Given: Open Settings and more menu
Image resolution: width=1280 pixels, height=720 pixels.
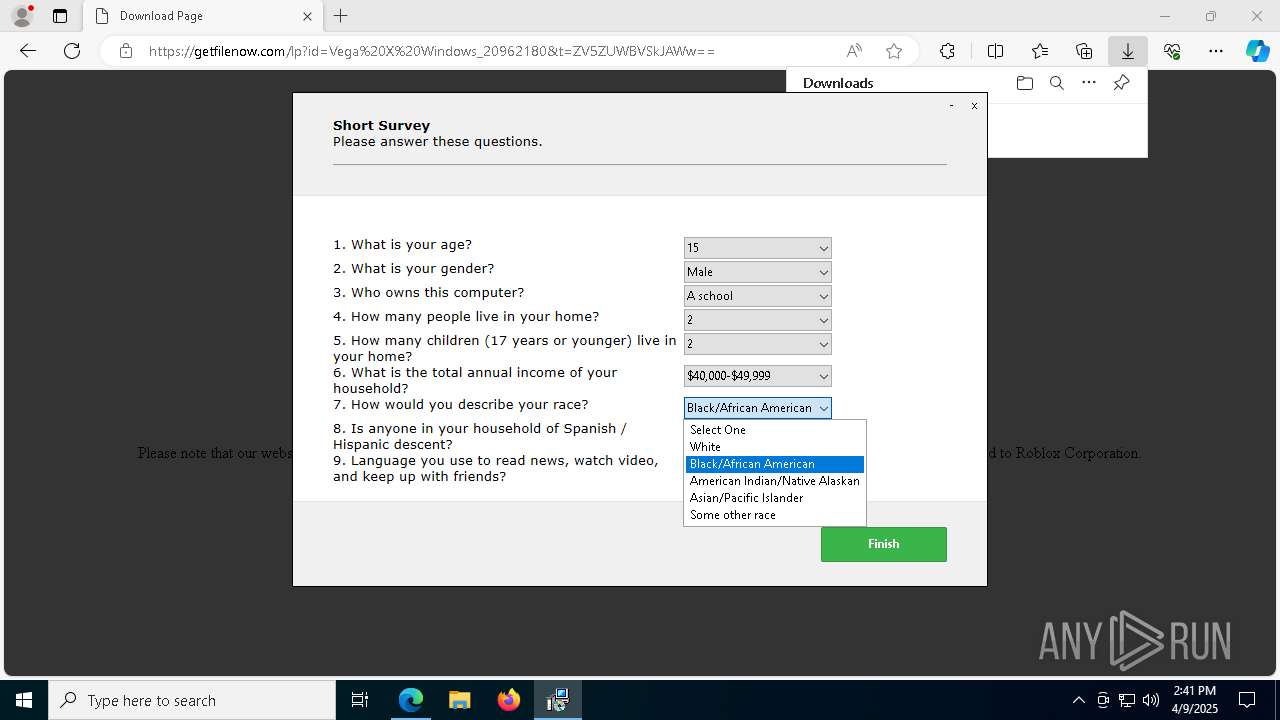Looking at the screenshot, I should (1216, 51).
